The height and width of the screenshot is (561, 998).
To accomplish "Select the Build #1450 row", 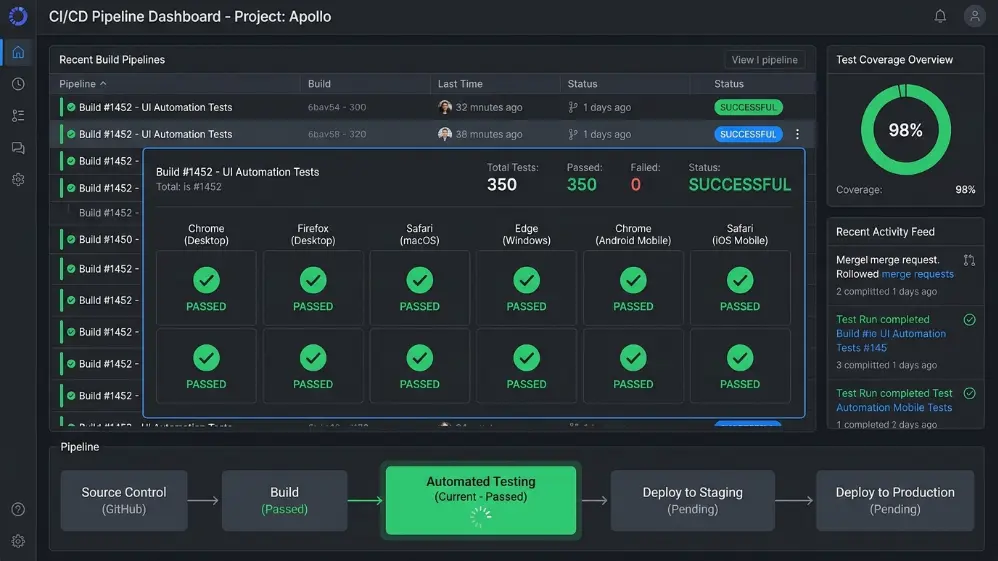I will (x=97, y=239).
